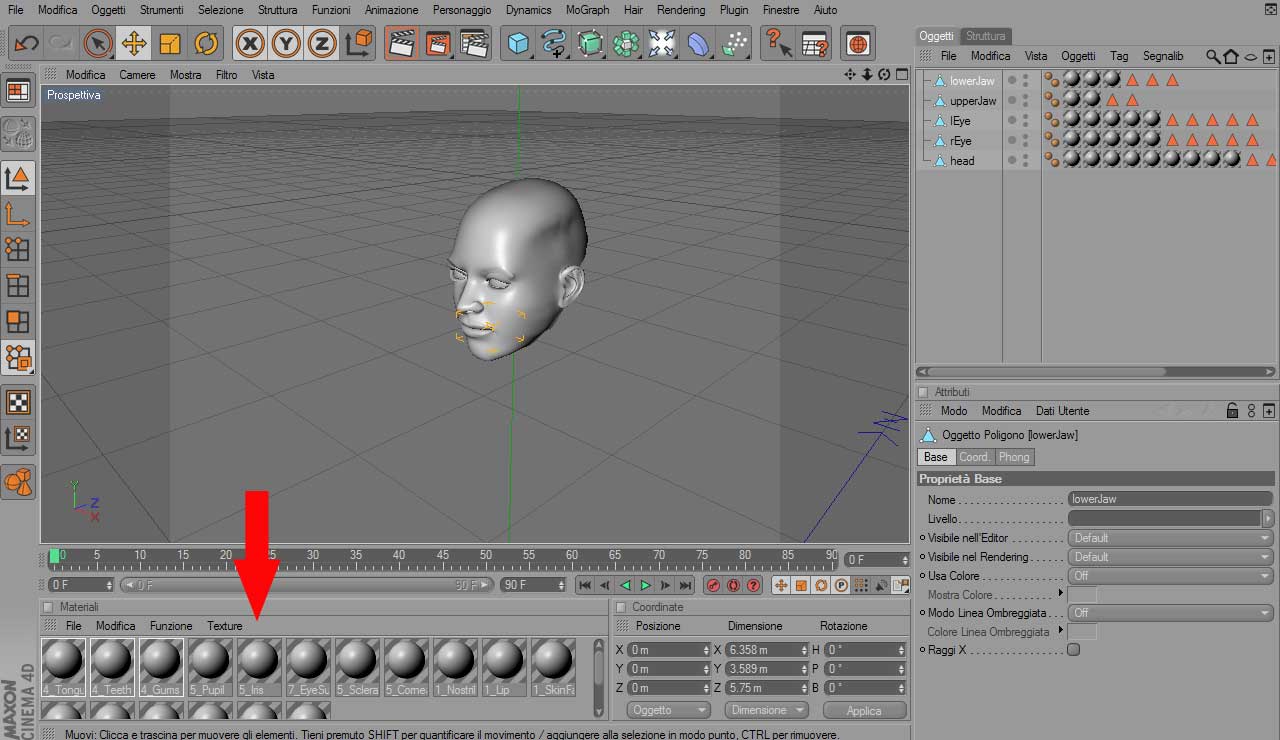Add a cube primitive object
This screenshot has width=1280, height=740.
click(518, 43)
